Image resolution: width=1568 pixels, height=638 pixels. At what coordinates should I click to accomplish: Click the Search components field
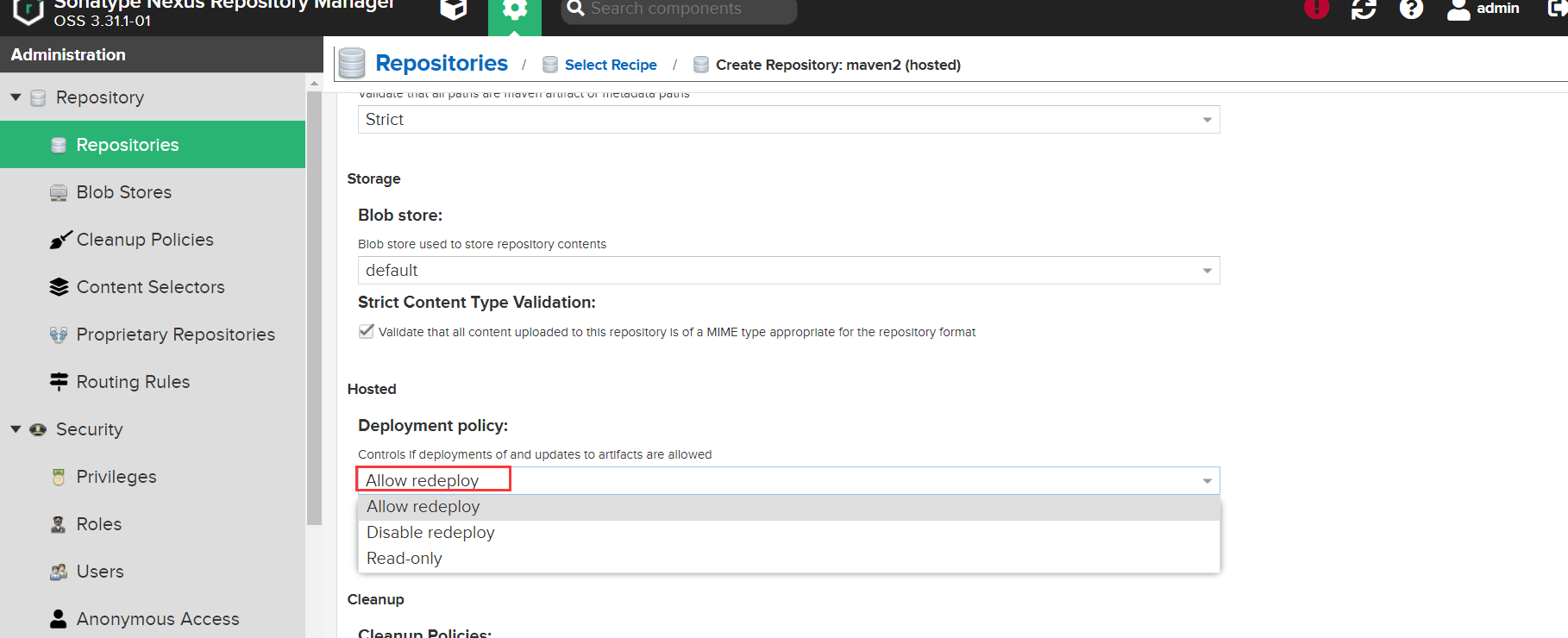[679, 9]
